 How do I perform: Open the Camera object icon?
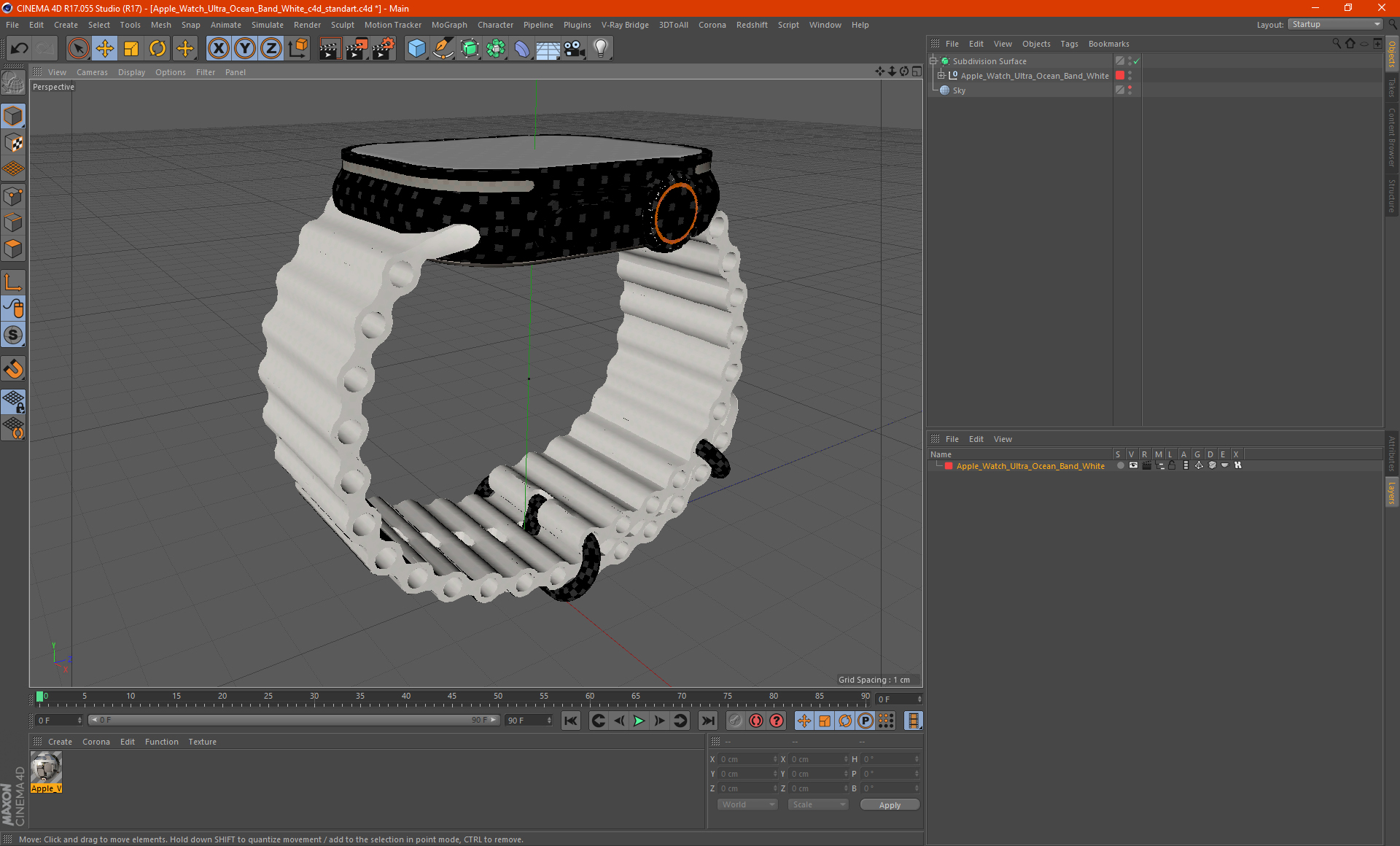click(575, 49)
